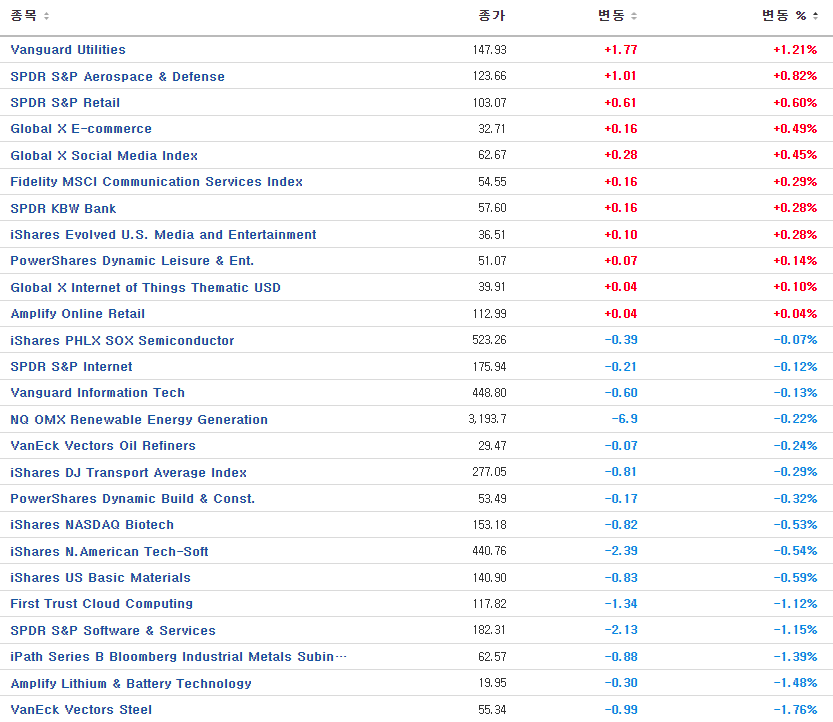Select closing price 448.80
Image resolution: width=833 pixels, height=722 pixels.
coord(489,393)
